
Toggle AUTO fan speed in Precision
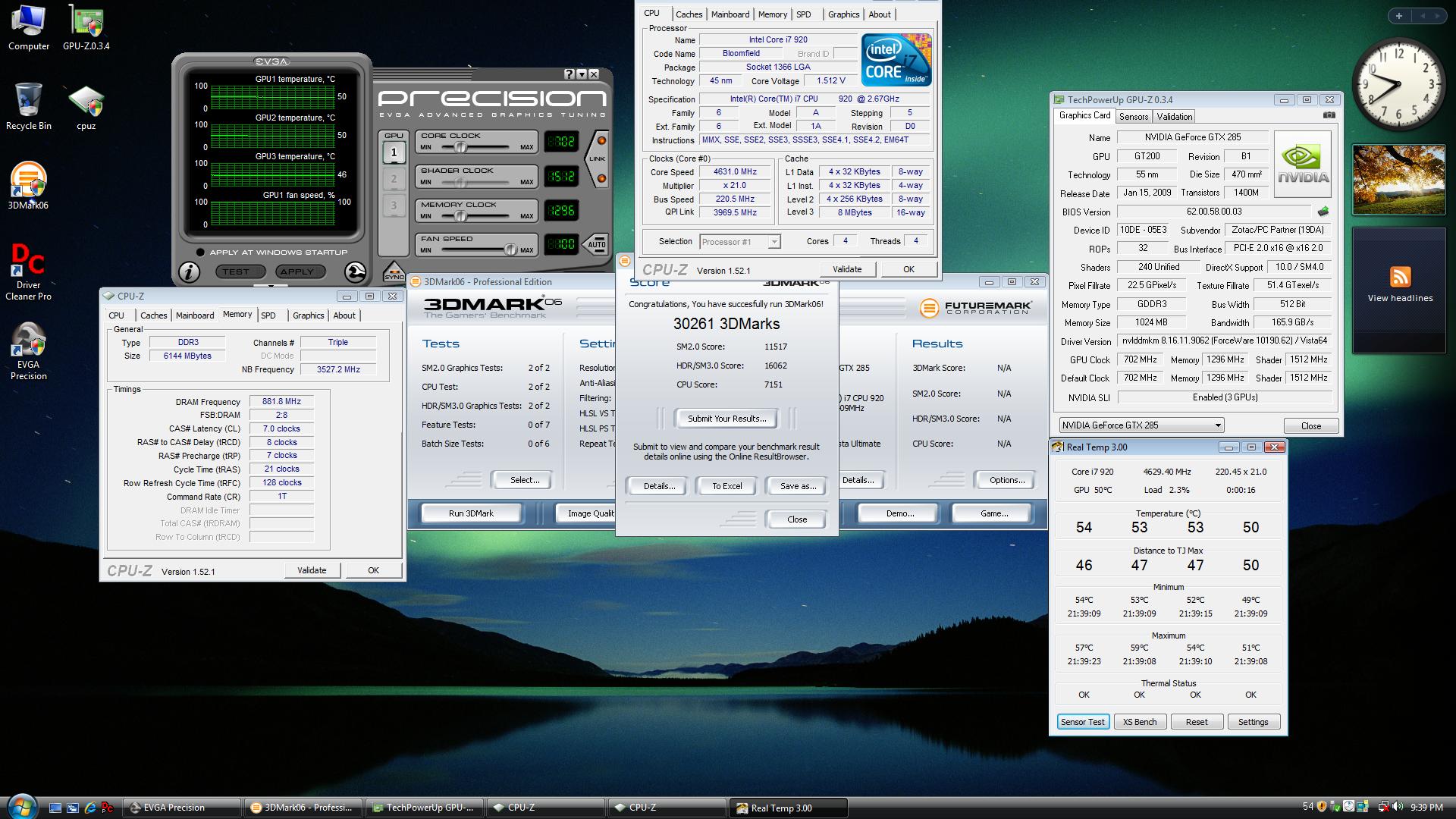(x=597, y=244)
